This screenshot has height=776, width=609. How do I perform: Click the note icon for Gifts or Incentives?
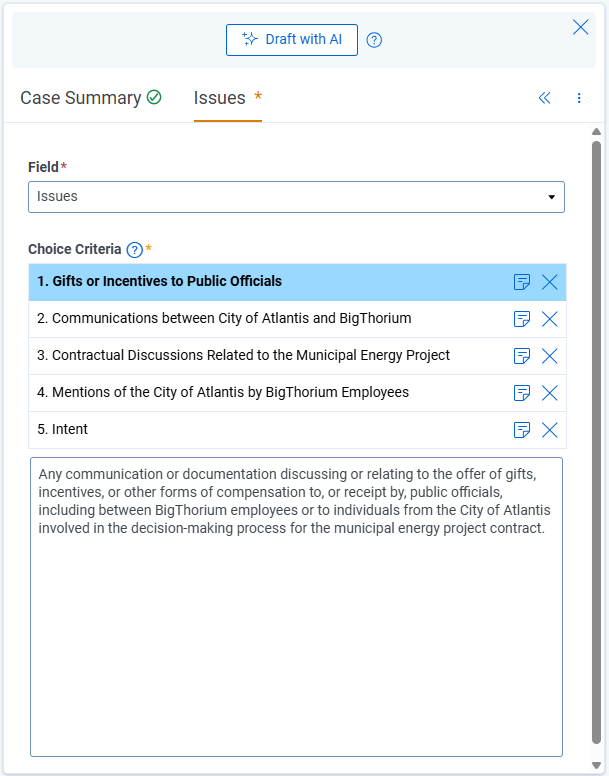pos(522,282)
